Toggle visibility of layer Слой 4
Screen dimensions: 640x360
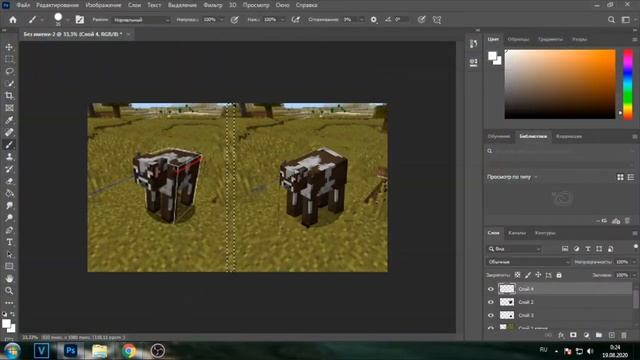(491, 289)
